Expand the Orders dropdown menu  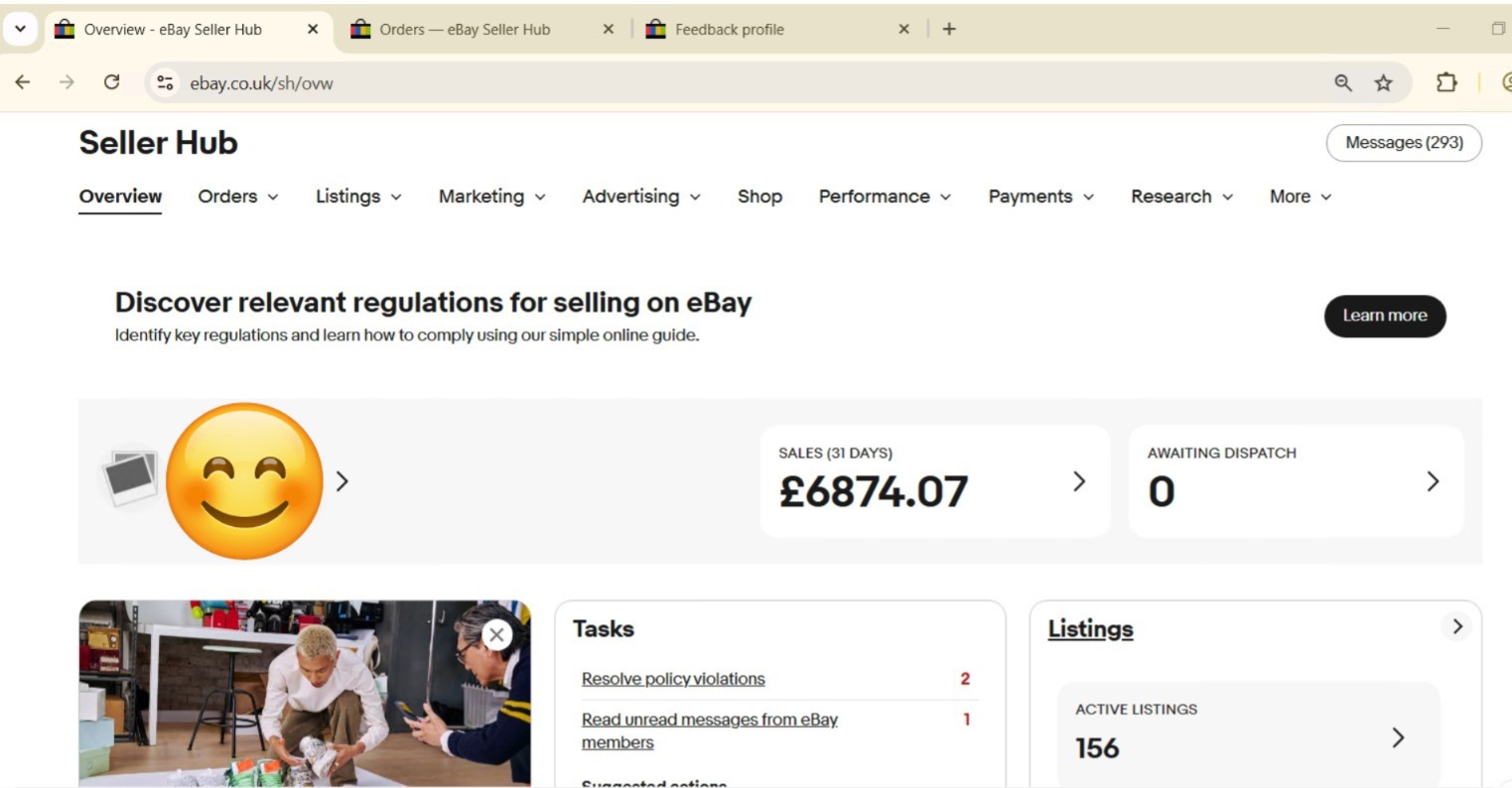tap(238, 197)
